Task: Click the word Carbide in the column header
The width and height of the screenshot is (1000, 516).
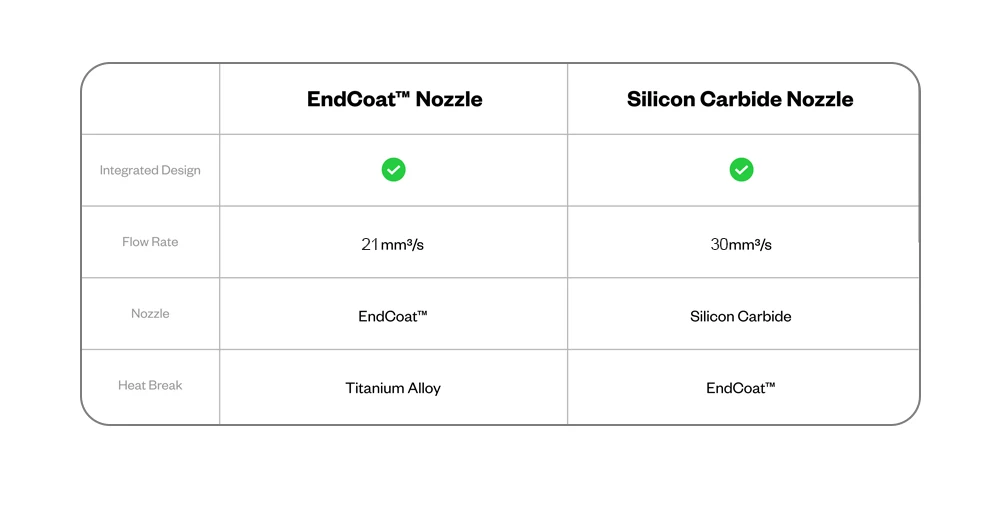Action: [x=740, y=99]
